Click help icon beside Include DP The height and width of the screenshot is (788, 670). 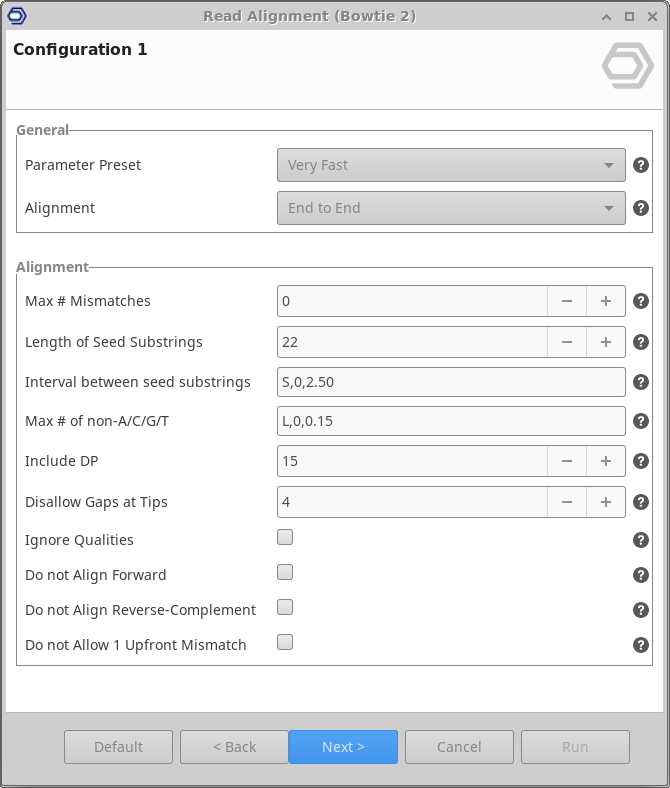click(x=641, y=461)
